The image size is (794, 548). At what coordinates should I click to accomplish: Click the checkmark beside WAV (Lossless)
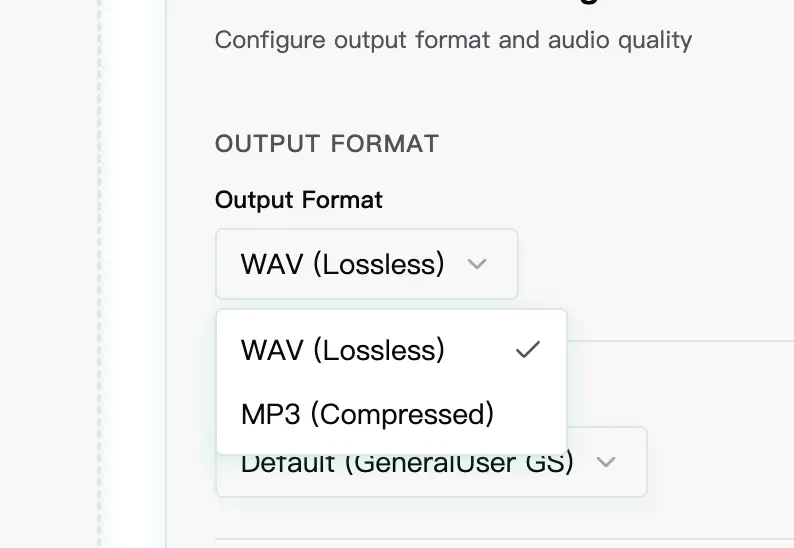[x=527, y=350]
